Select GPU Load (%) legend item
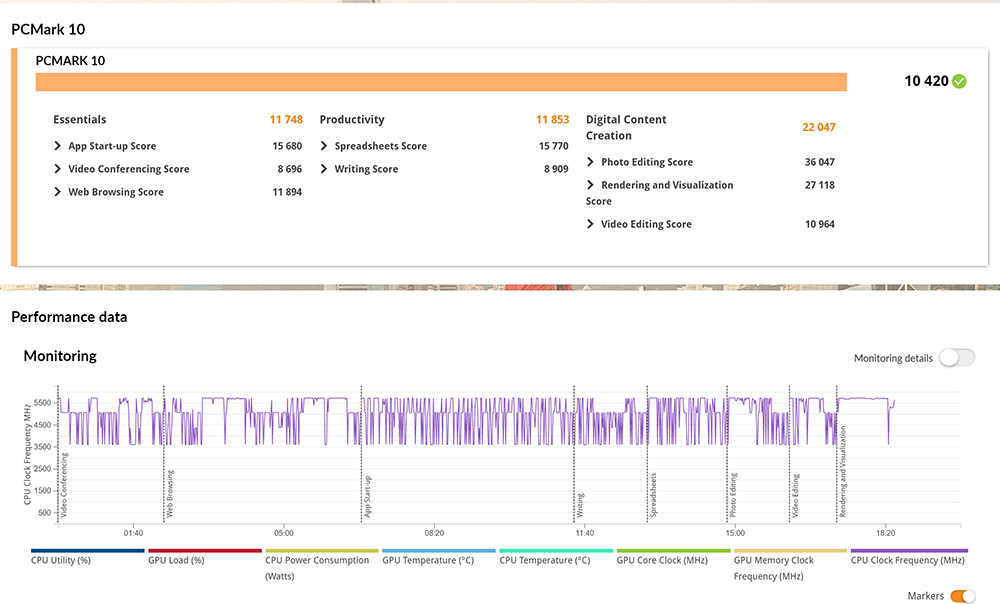Screen dimensions: 1000x604 click(176, 560)
